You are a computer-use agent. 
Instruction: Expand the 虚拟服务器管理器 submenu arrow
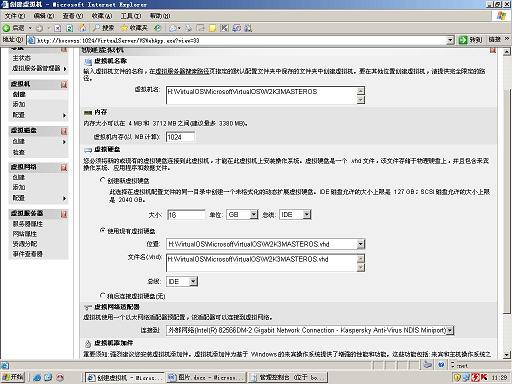click(65, 69)
